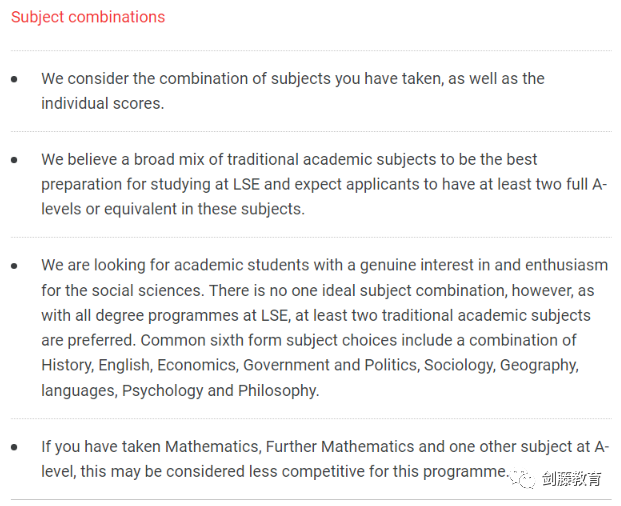Click the word 'Geography' in the third paragraph
This screenshot has height=506, width=621.
coord(539,365)
